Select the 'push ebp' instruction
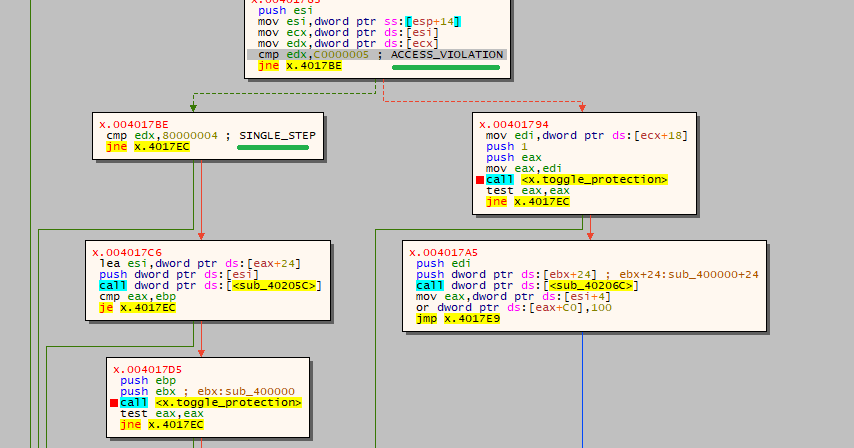This screenshot has height=448, width=854. [148, 381]
